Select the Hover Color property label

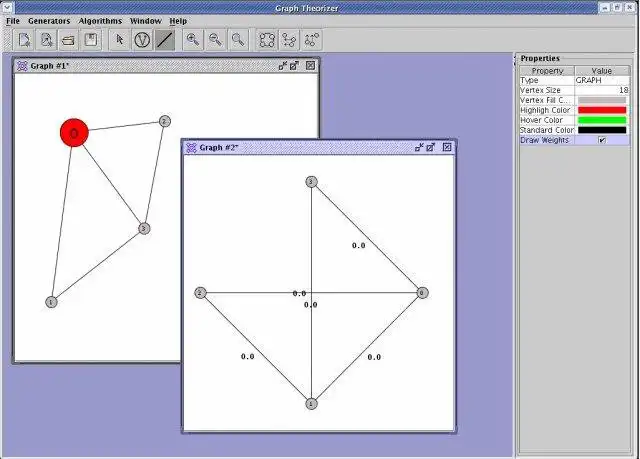(547, 120)
